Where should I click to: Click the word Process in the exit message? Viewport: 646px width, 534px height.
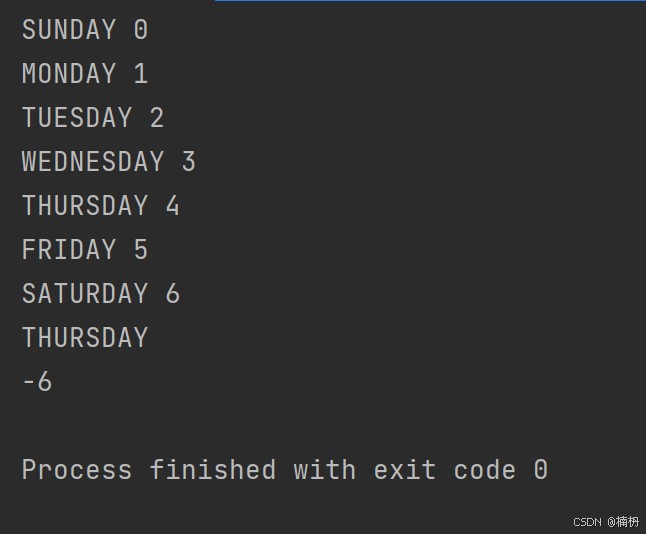coord(76,470)
